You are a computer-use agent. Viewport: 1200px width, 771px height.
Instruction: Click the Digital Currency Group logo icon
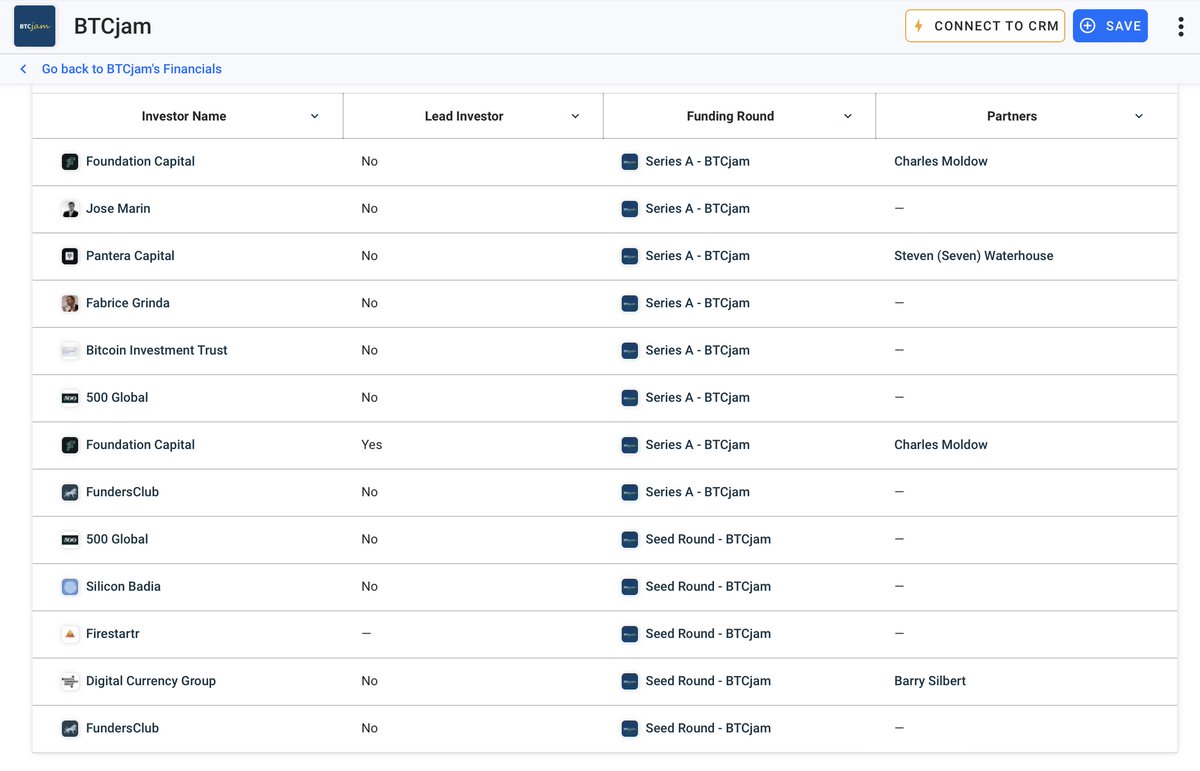click(x=70, y=681)
